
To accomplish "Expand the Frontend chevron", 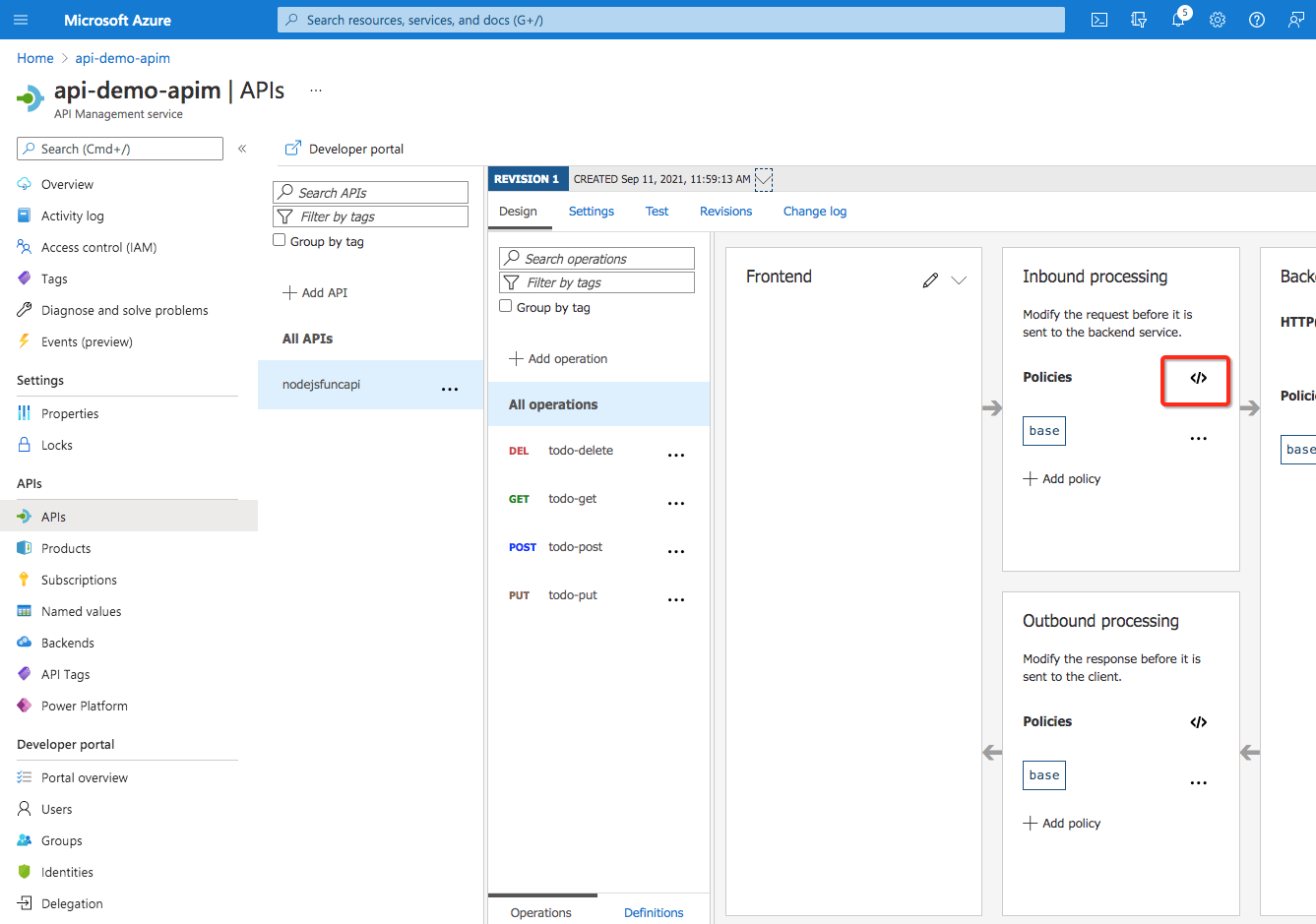I will coord(959,280).
